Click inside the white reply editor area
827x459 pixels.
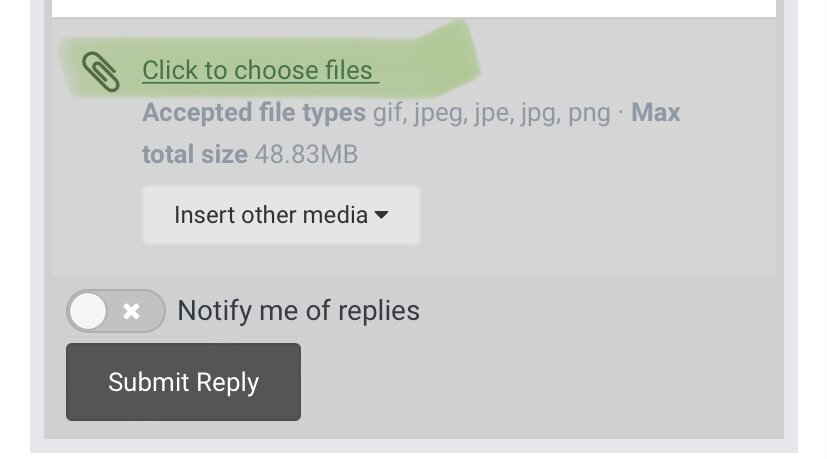click(414, 8)
